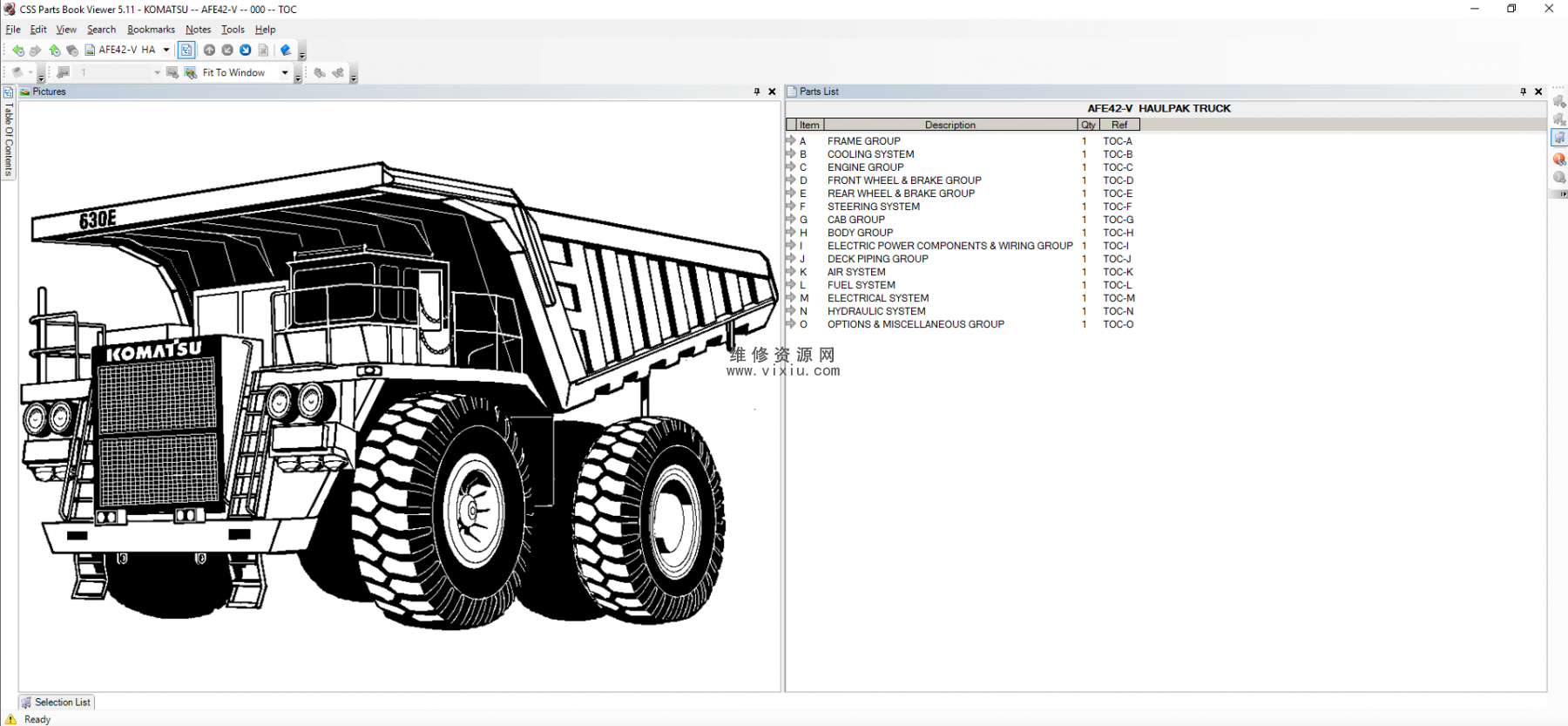Viewport: 1568px width, 726px height.
Task: Select STEERING SYSTEM in parts list
Action: [x=874, y=207]
